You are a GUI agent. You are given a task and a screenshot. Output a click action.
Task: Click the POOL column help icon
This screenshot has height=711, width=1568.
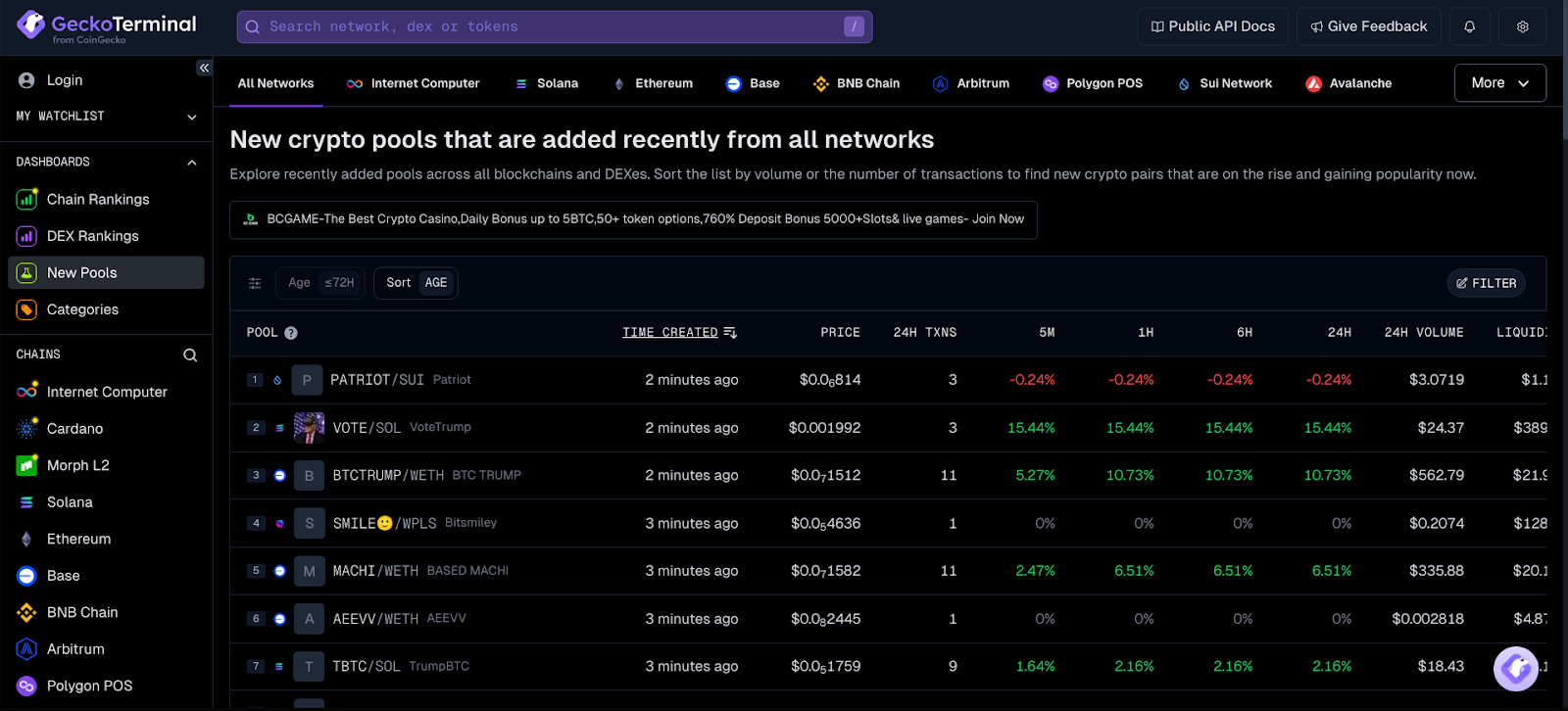pyautogui.click(x=291, y=333)
